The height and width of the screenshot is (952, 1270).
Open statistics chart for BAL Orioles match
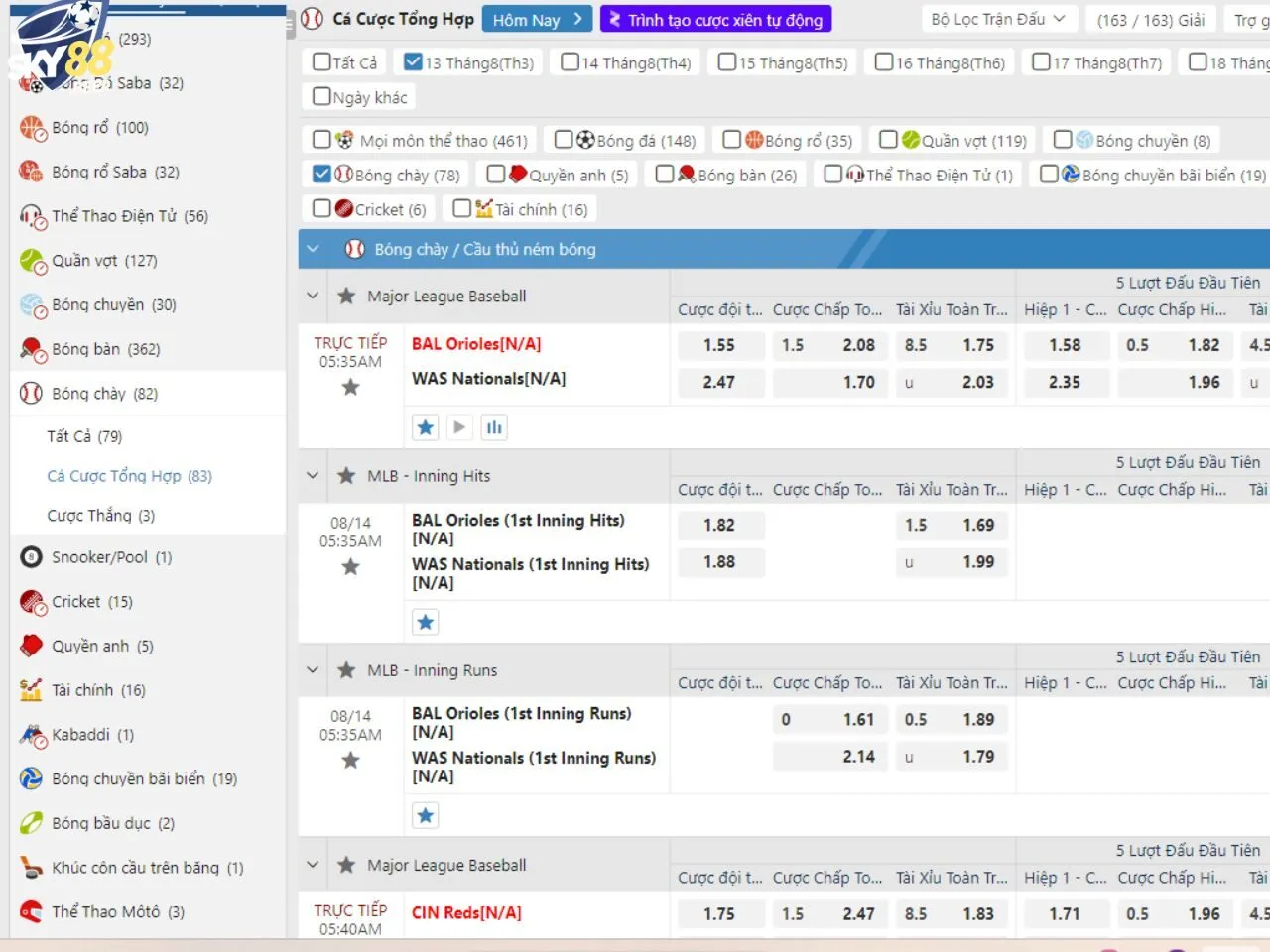[494, 427]
